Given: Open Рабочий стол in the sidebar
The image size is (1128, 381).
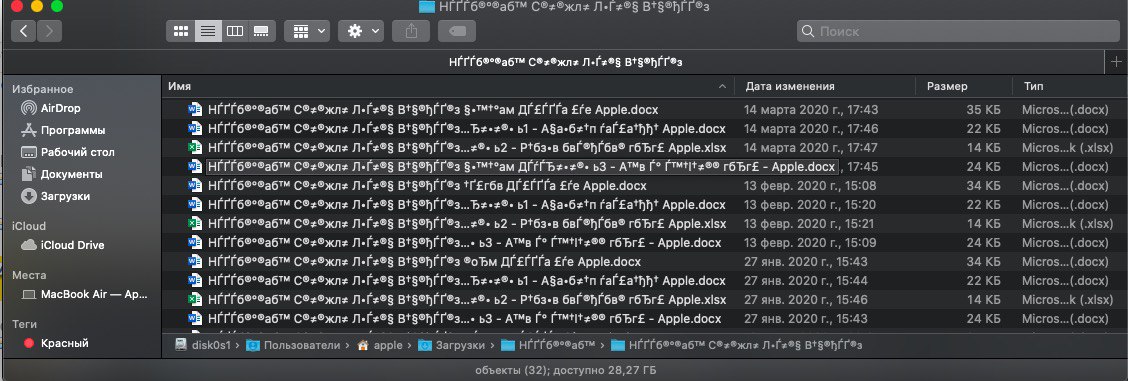Looking at the screenshot, I should coord(68,152).
